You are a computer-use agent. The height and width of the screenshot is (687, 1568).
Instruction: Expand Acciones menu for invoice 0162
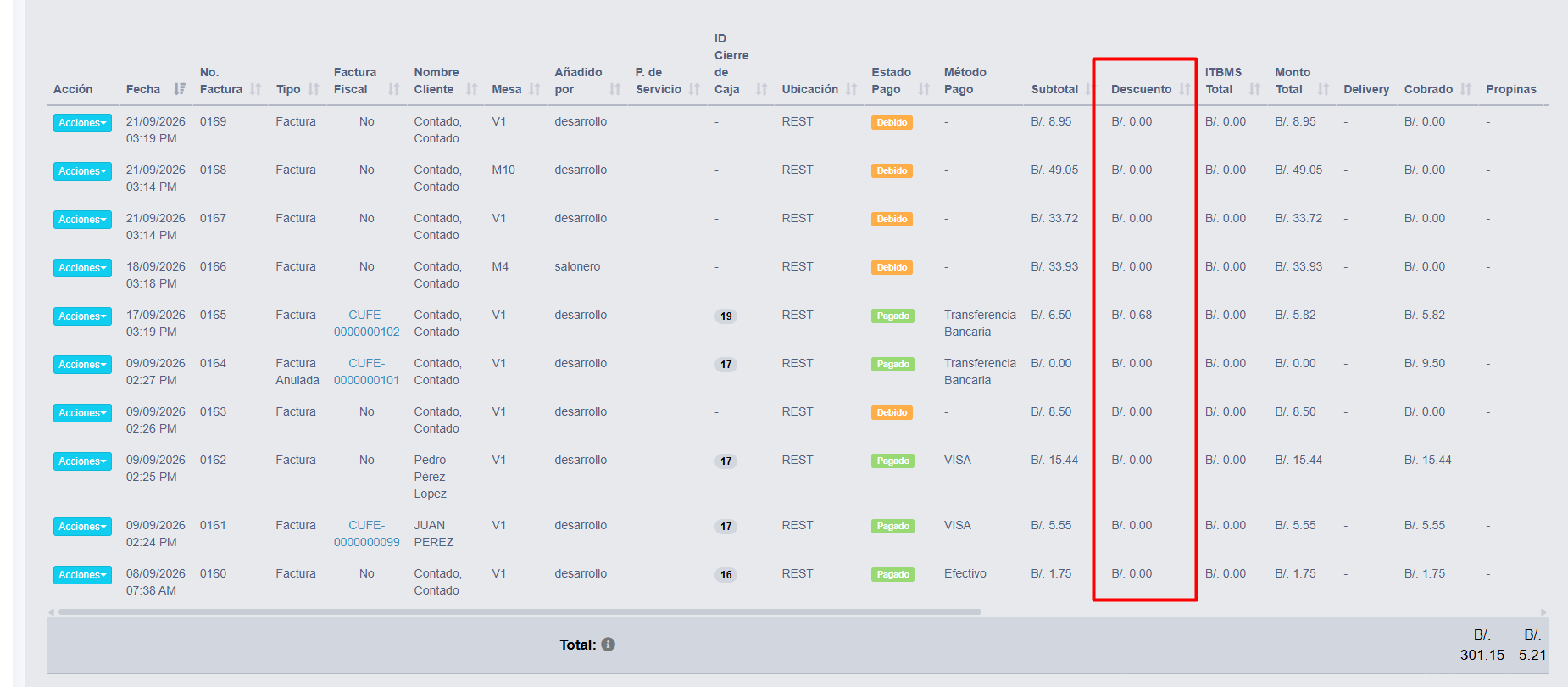[82, 461]
